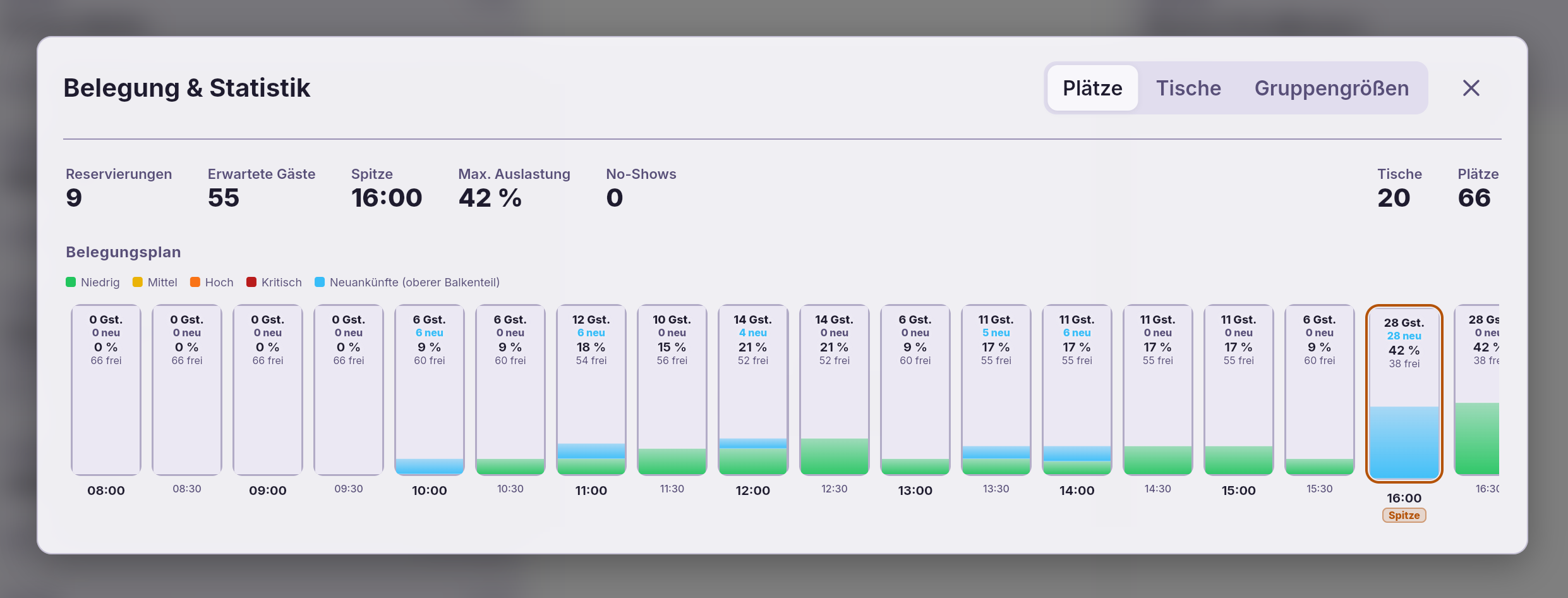Click the '56 frei' text in 11:30 bar
The height and width of the screenshot is (598, 1568).
[672, 360]
